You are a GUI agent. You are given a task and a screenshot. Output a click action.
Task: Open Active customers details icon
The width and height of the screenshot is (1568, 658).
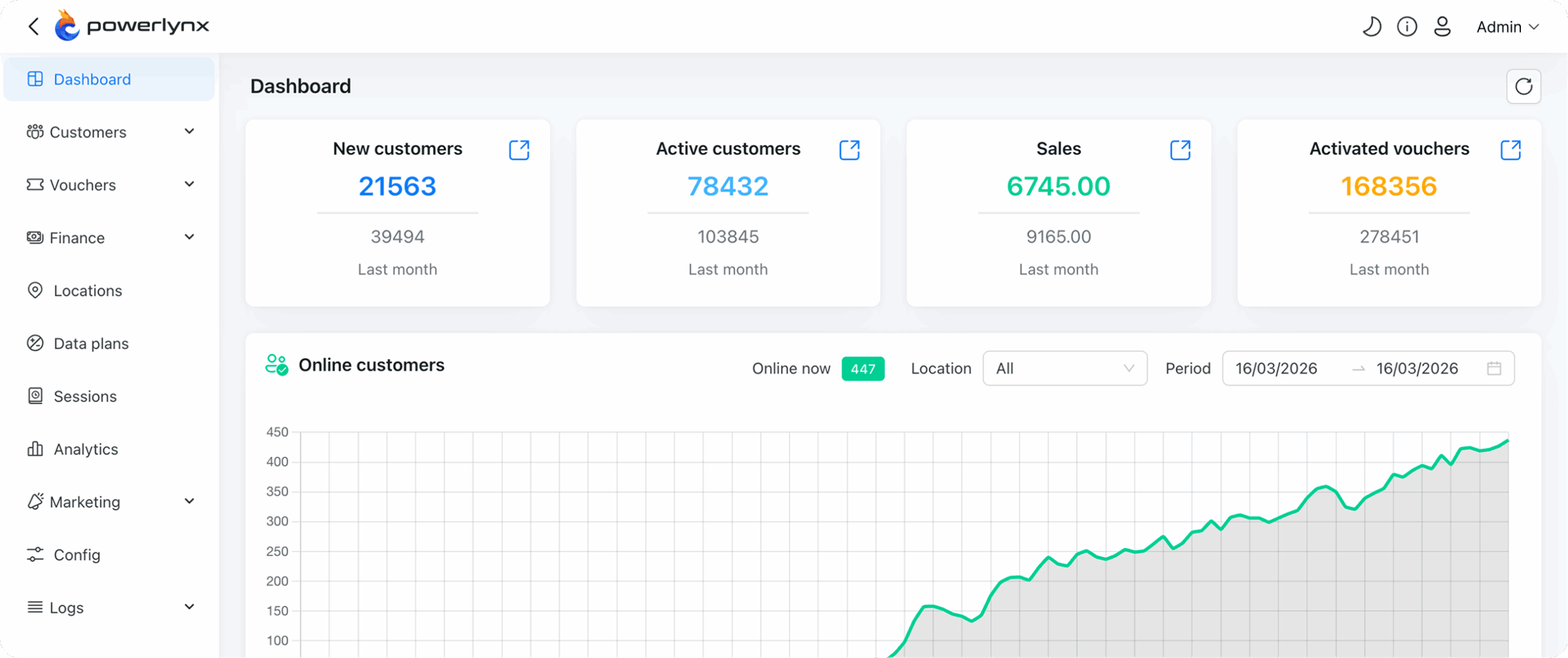(849, 150)
